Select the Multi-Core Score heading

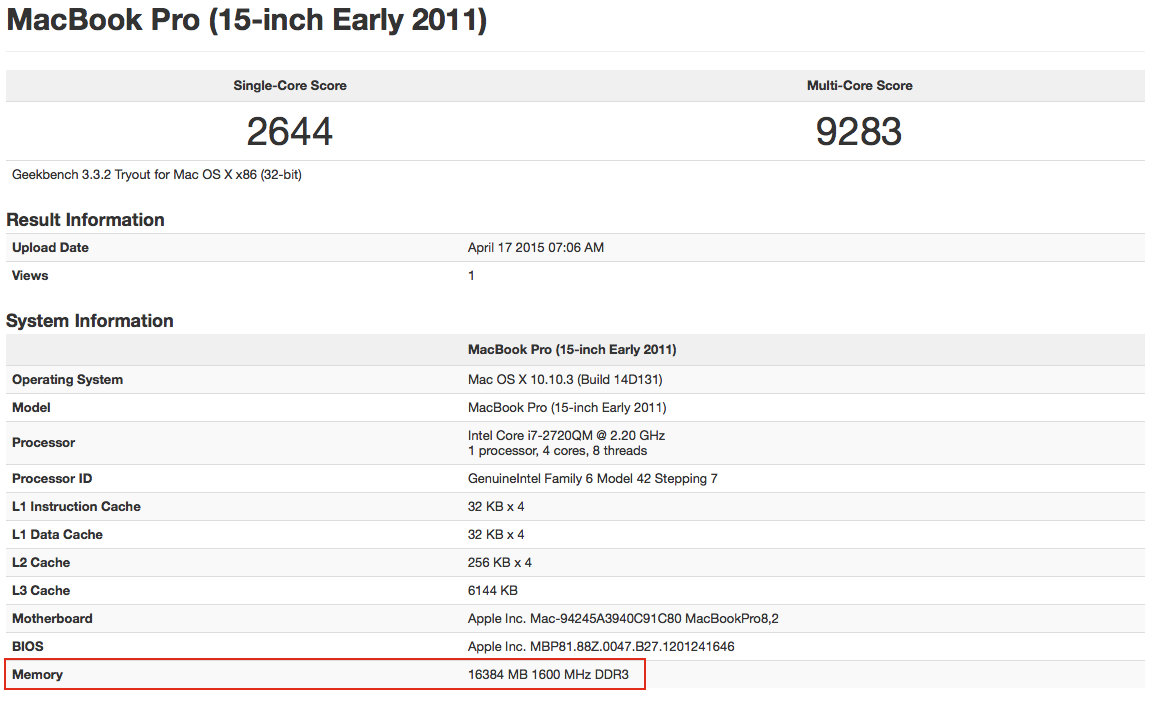[x=860, y=85]
